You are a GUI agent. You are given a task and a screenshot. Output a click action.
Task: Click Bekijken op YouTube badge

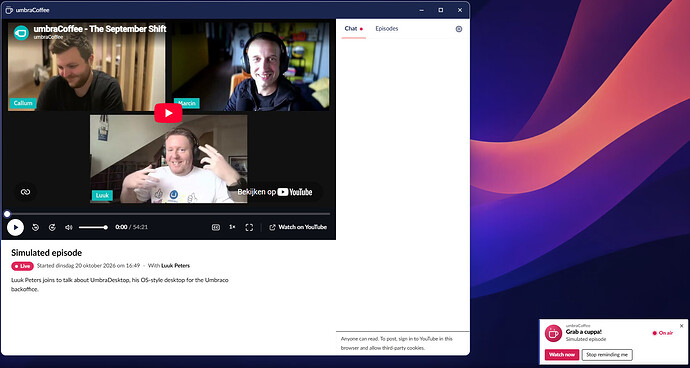pyautogui.click(x=275, y=192)
